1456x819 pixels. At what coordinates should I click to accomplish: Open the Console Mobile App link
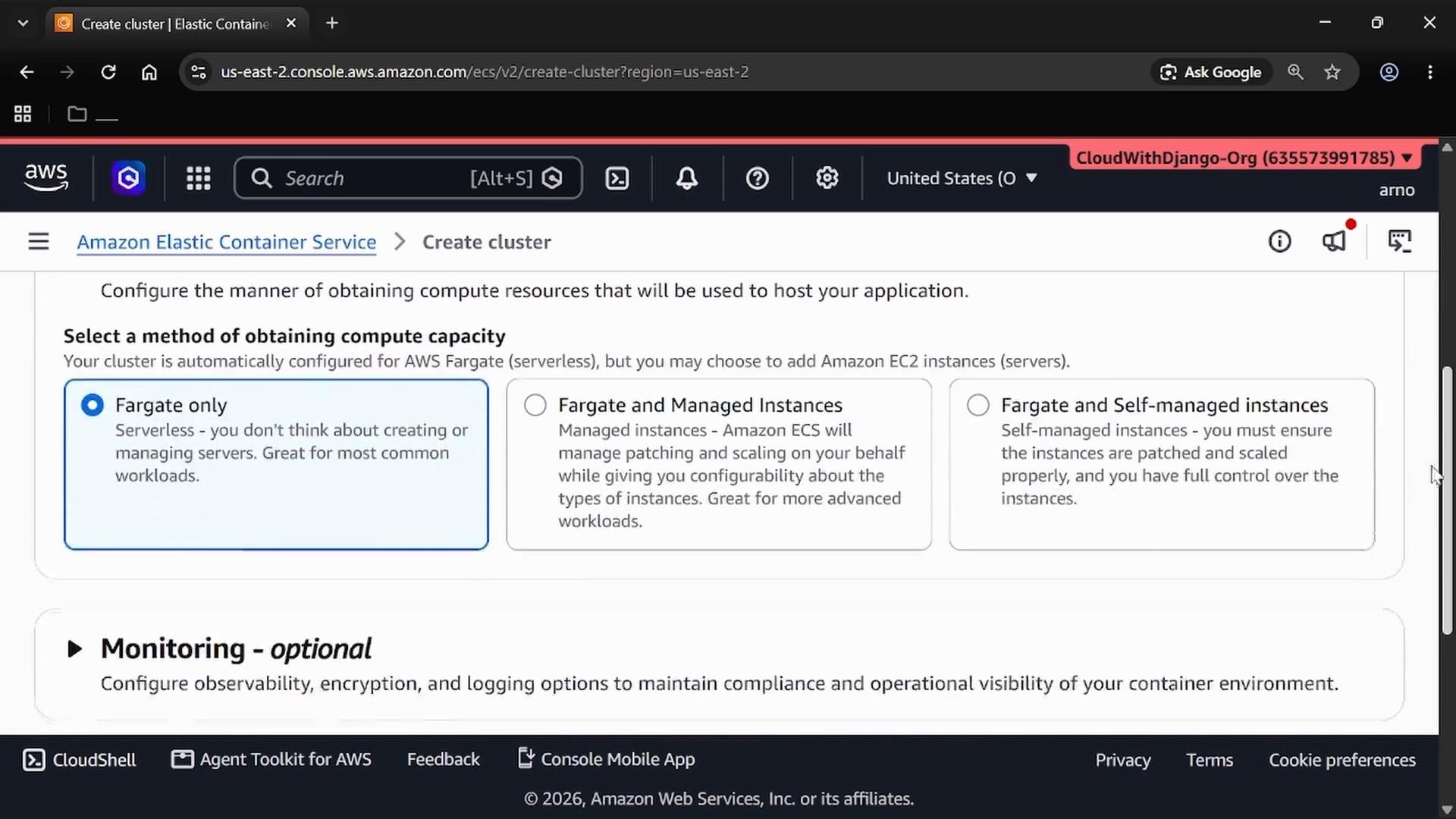pyautogui.click(x=607, y=760)
